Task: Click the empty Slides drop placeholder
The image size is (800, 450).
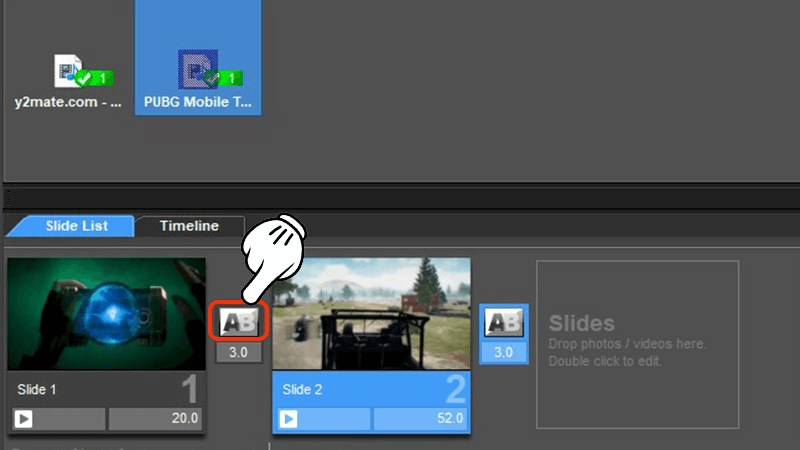Action: (x=637, y=343)
